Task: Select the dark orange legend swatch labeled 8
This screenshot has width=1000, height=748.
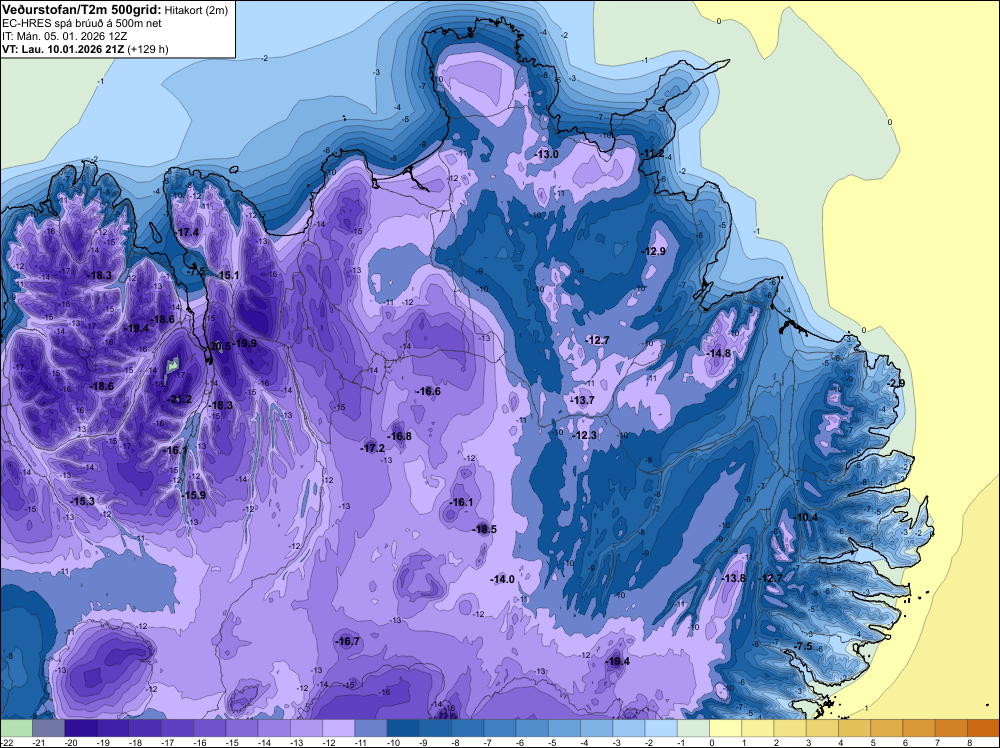Action: [983, 728]
